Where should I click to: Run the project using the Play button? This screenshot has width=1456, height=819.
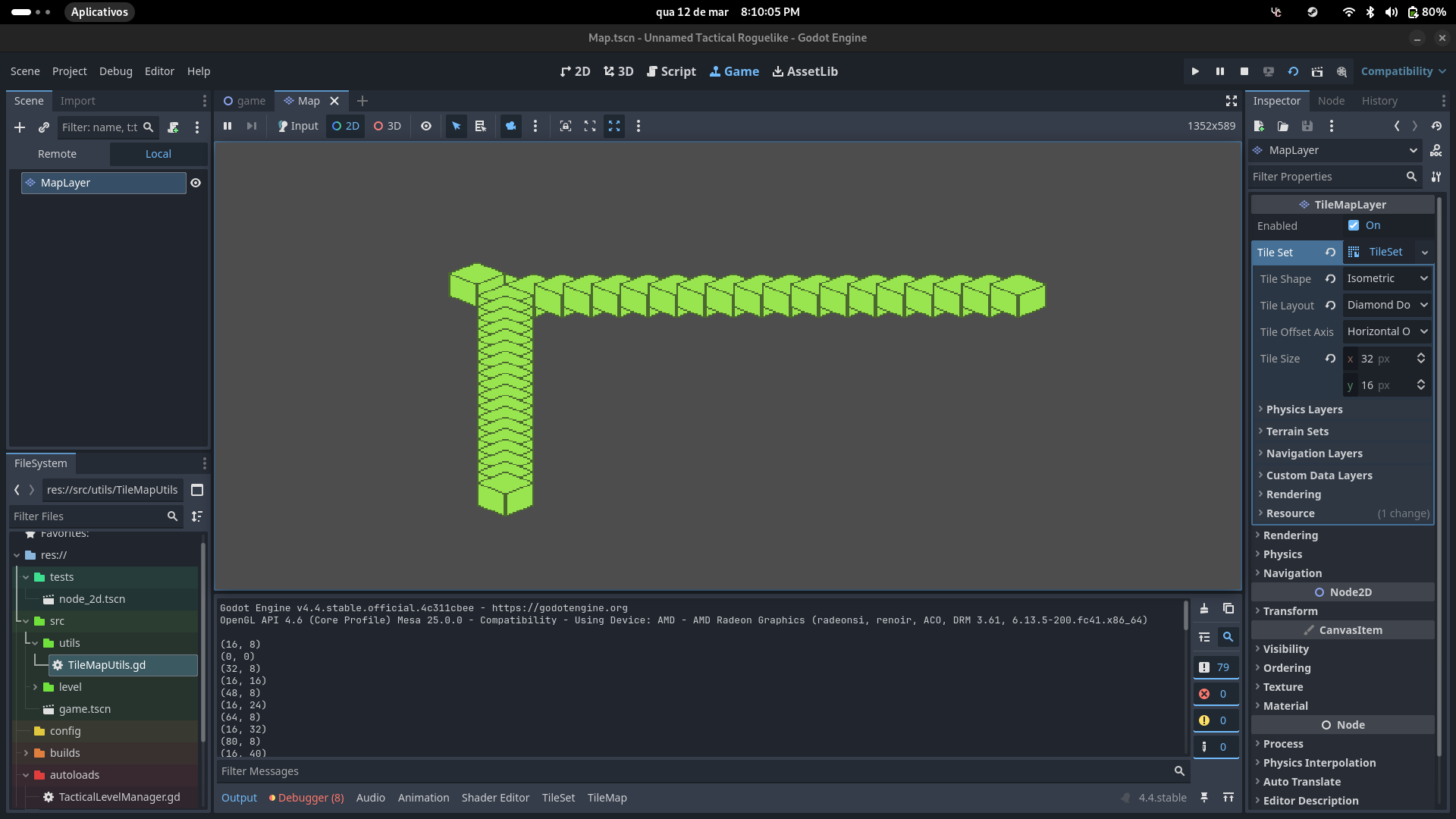tap(1194, 71)
